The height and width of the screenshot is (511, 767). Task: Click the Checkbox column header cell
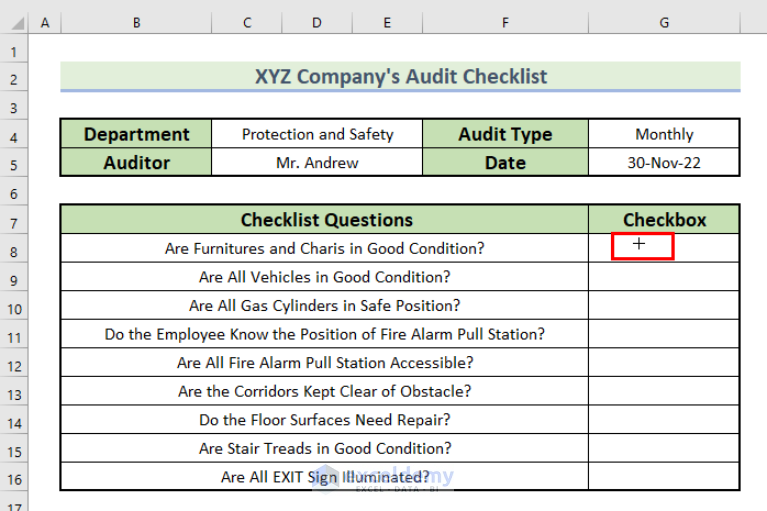click(664, 220)
